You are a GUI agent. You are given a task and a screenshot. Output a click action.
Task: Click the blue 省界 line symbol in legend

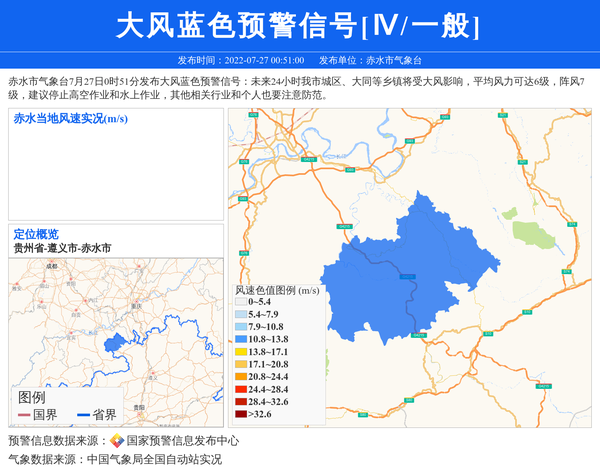pos(83,415)
